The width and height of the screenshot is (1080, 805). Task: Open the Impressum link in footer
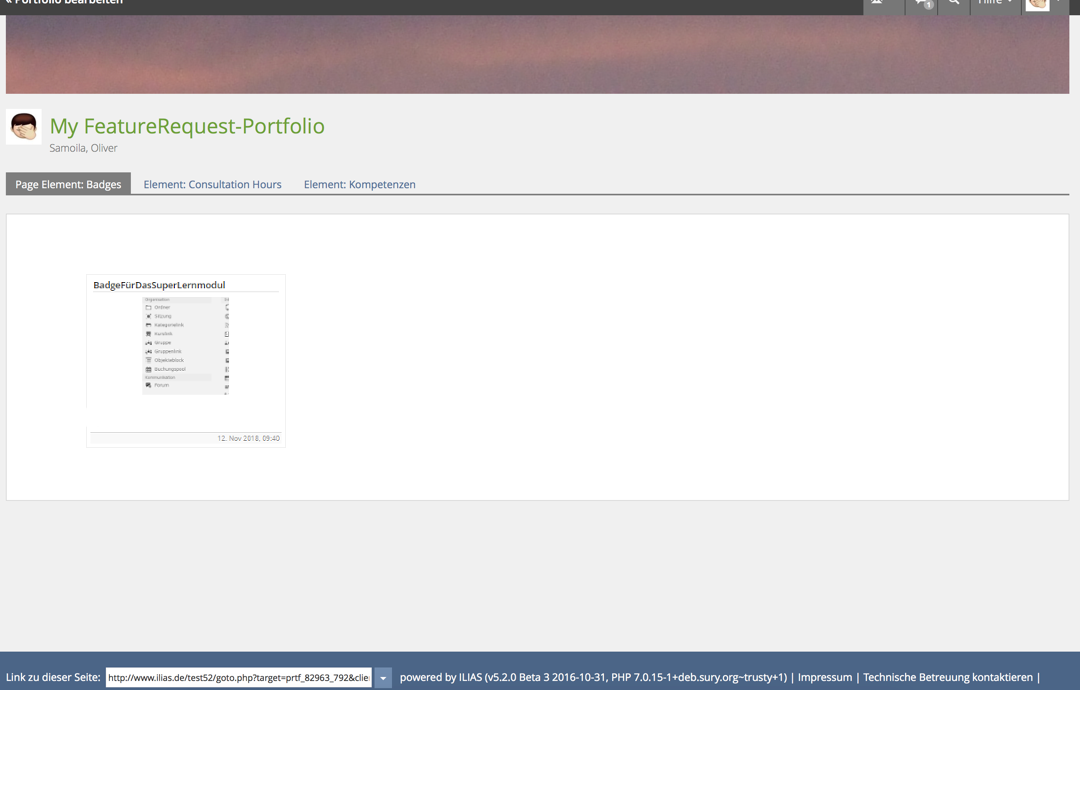pos(824,677)
